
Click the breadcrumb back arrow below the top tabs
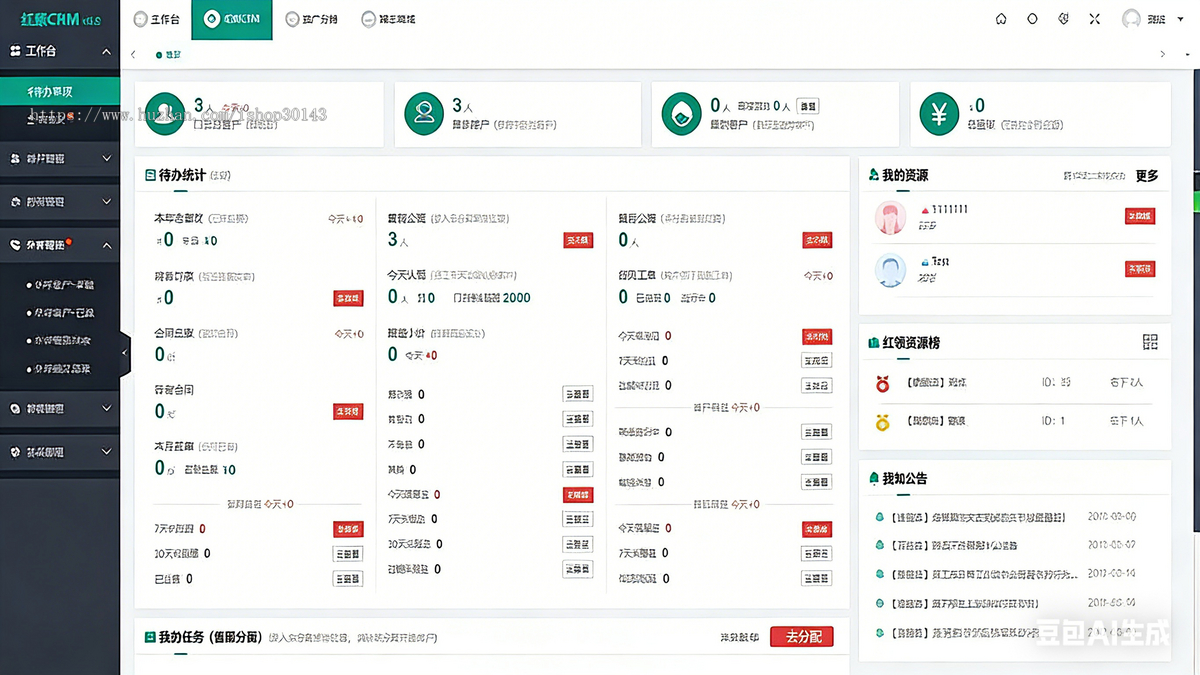[133, 55]
